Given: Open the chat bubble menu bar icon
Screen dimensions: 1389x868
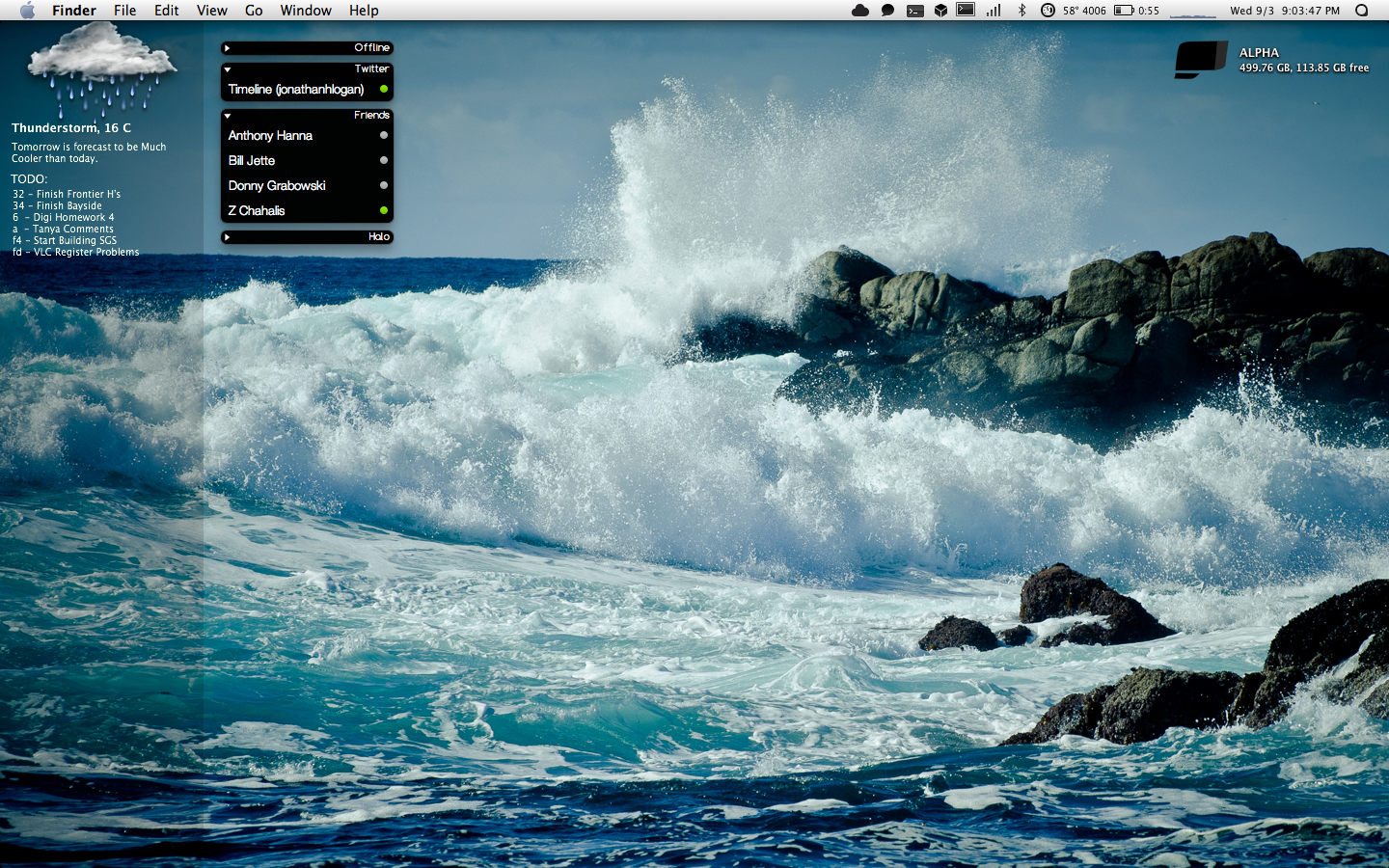Looking at the screenshot, I should 887,11.
